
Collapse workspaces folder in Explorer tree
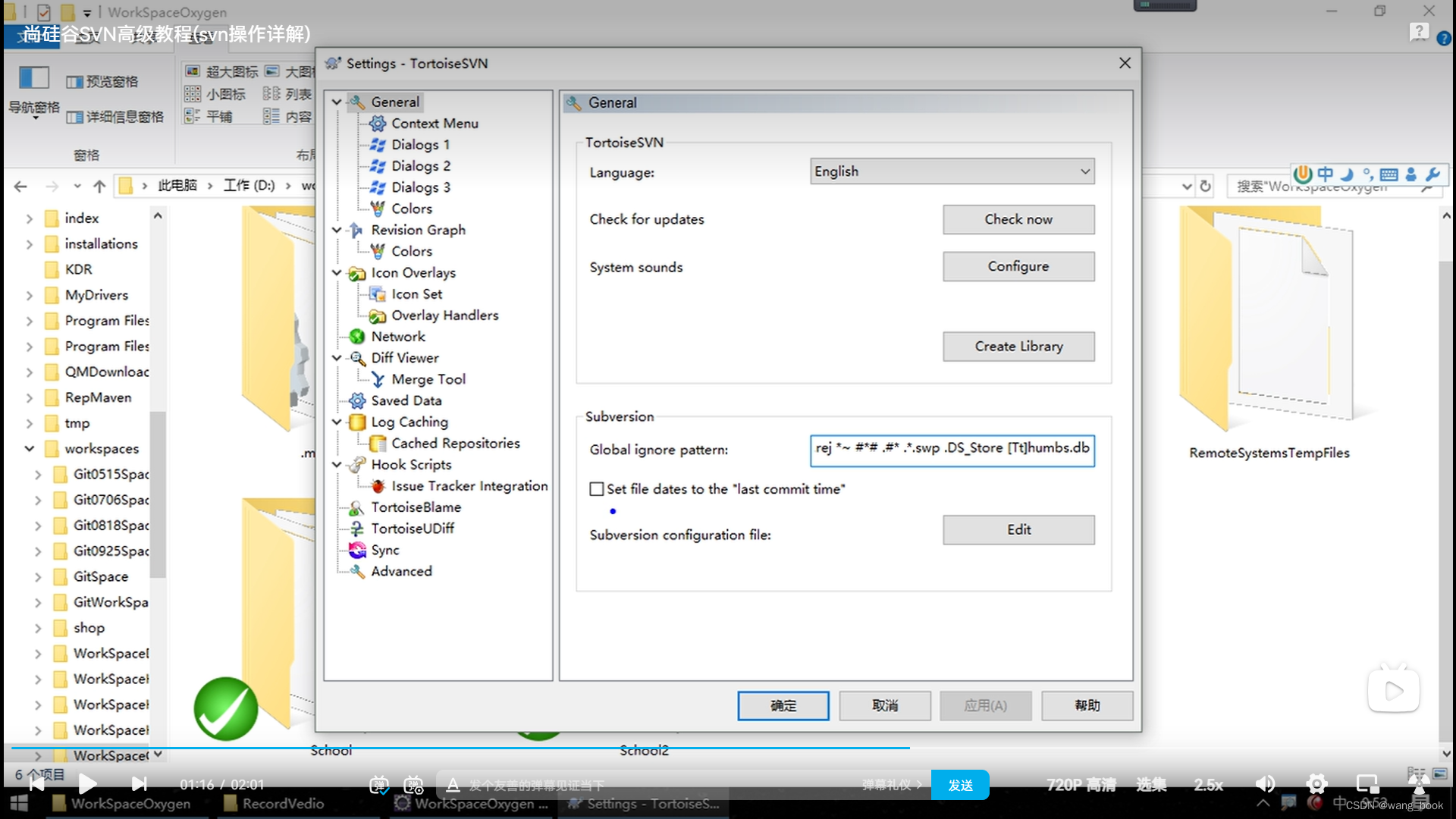tap(29, 448)
